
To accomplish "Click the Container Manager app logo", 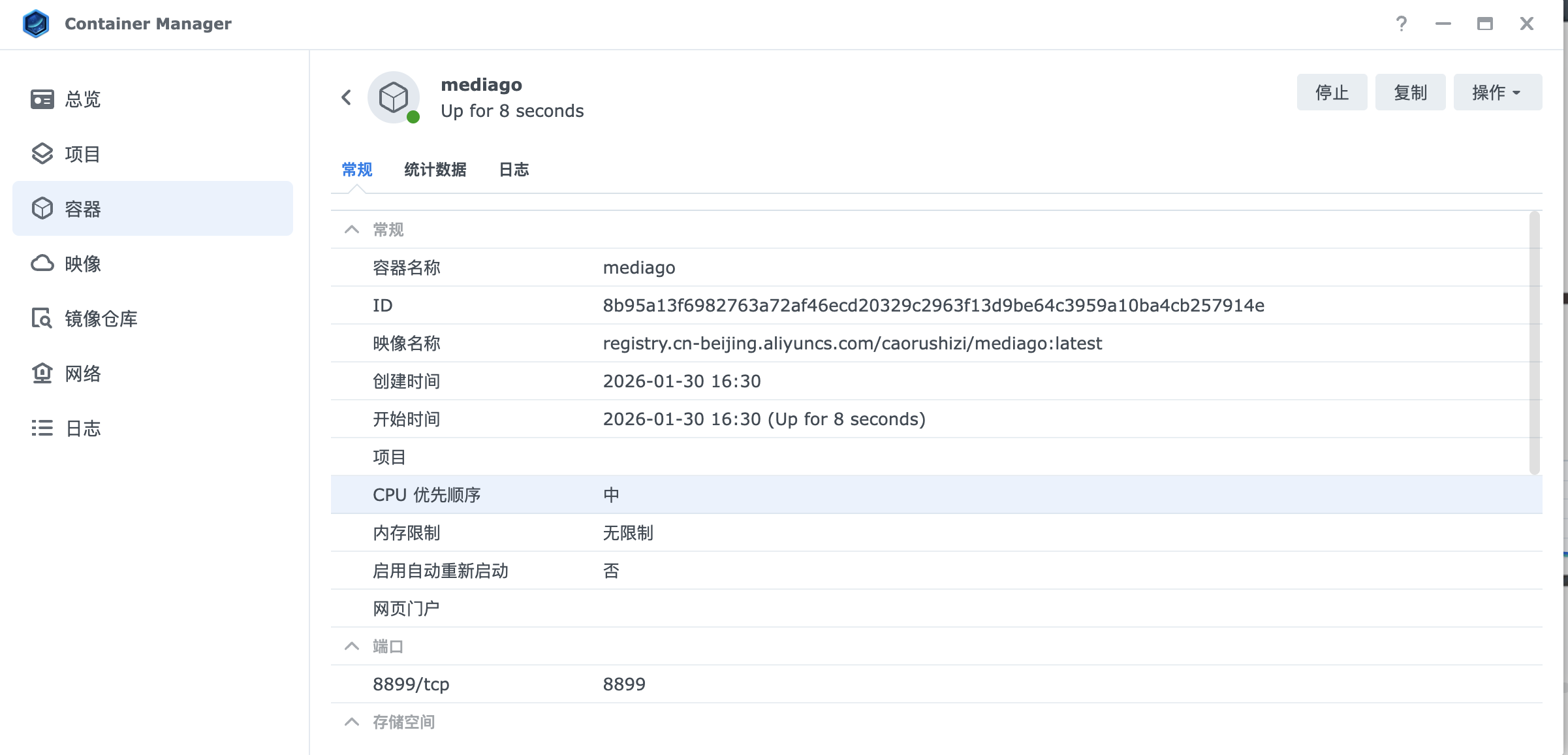I will tap(36, 24).
